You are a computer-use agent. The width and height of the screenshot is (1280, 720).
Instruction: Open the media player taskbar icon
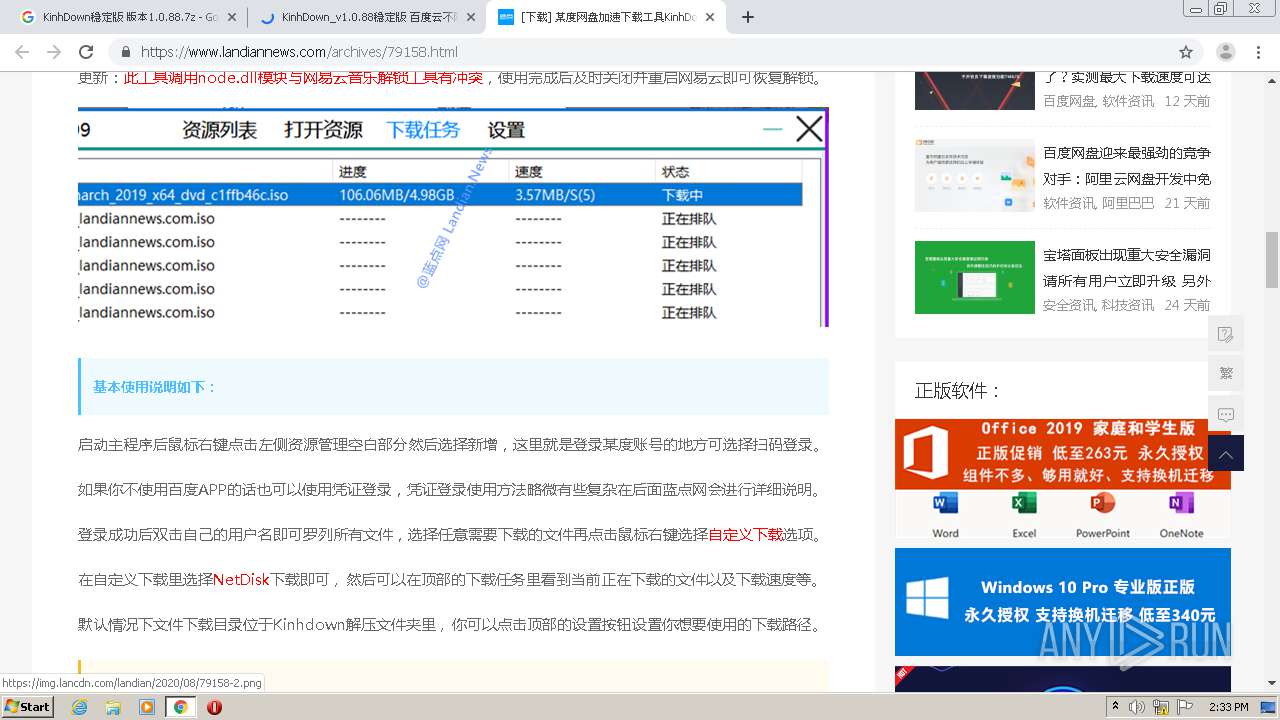tap(147, 707)
